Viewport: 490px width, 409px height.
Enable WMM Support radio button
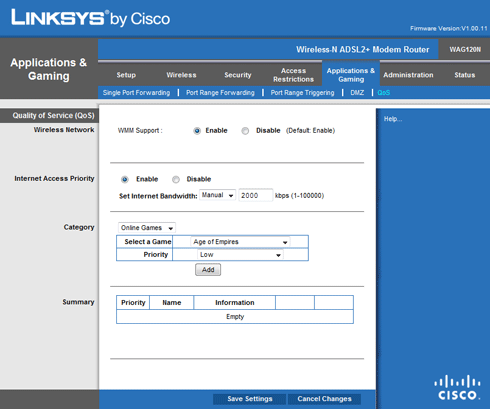tap(197, 131)
